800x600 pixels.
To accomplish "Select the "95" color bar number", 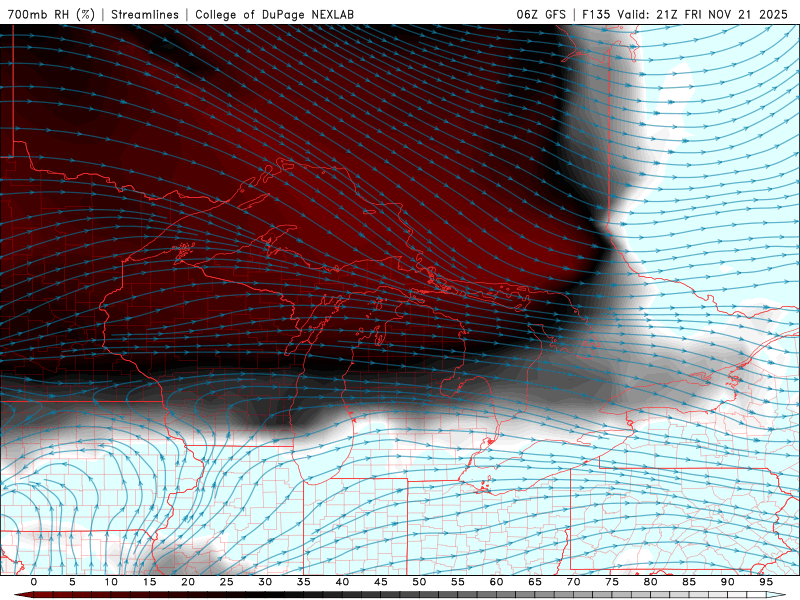I will (x=766, y=582).
